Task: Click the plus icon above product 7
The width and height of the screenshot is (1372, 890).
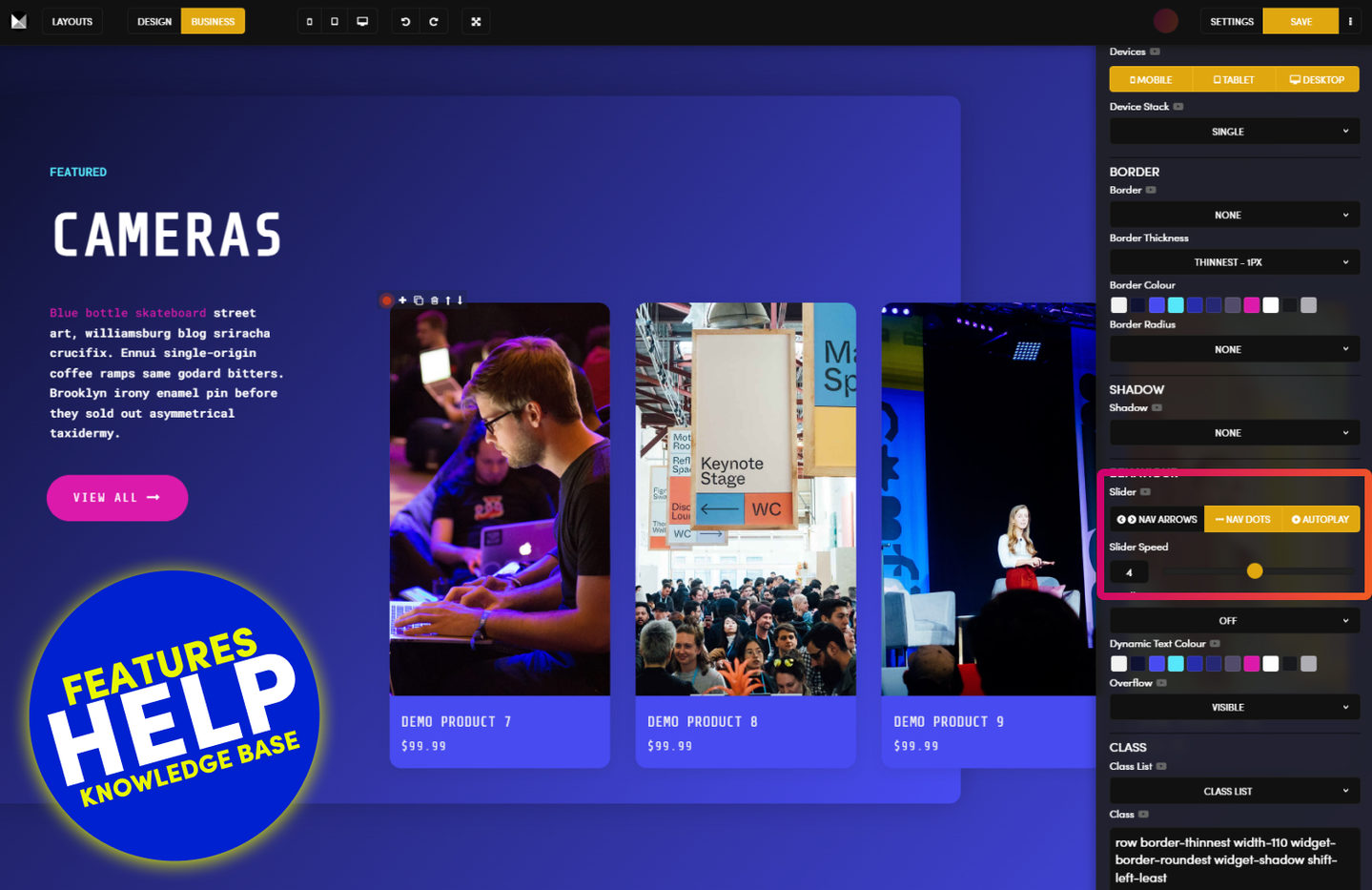Action: (x=402, y=300)
